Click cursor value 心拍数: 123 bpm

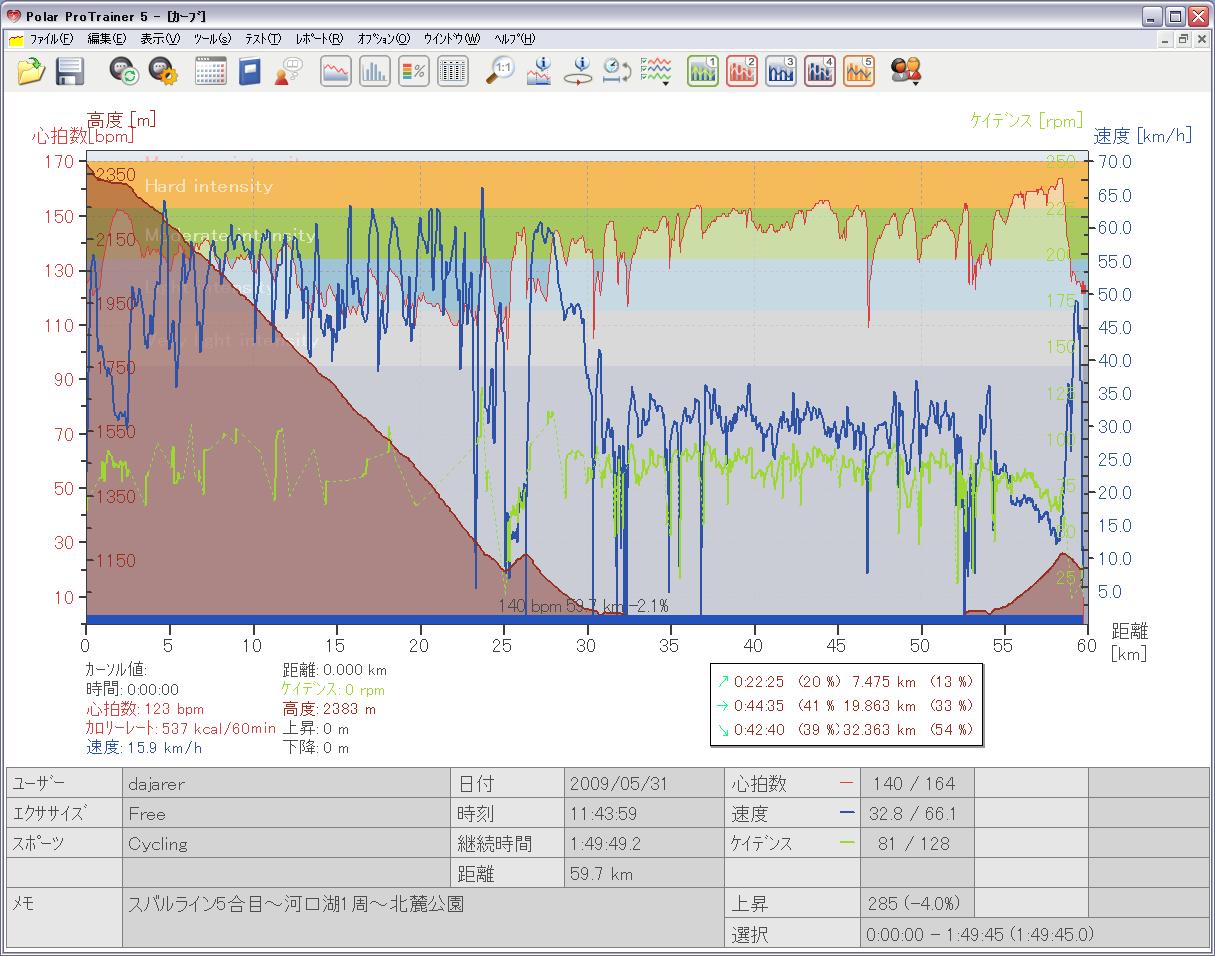point(144,709)
